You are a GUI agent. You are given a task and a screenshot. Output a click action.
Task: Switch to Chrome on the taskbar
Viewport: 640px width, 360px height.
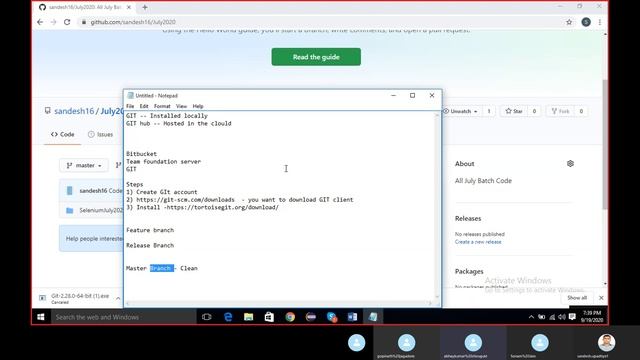coord(290,317)
